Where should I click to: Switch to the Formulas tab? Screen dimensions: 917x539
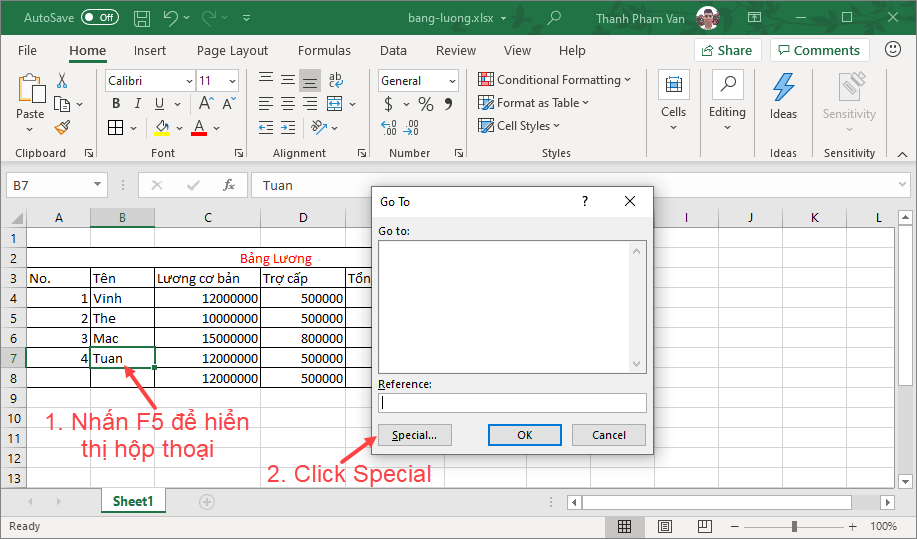point(324,51)
